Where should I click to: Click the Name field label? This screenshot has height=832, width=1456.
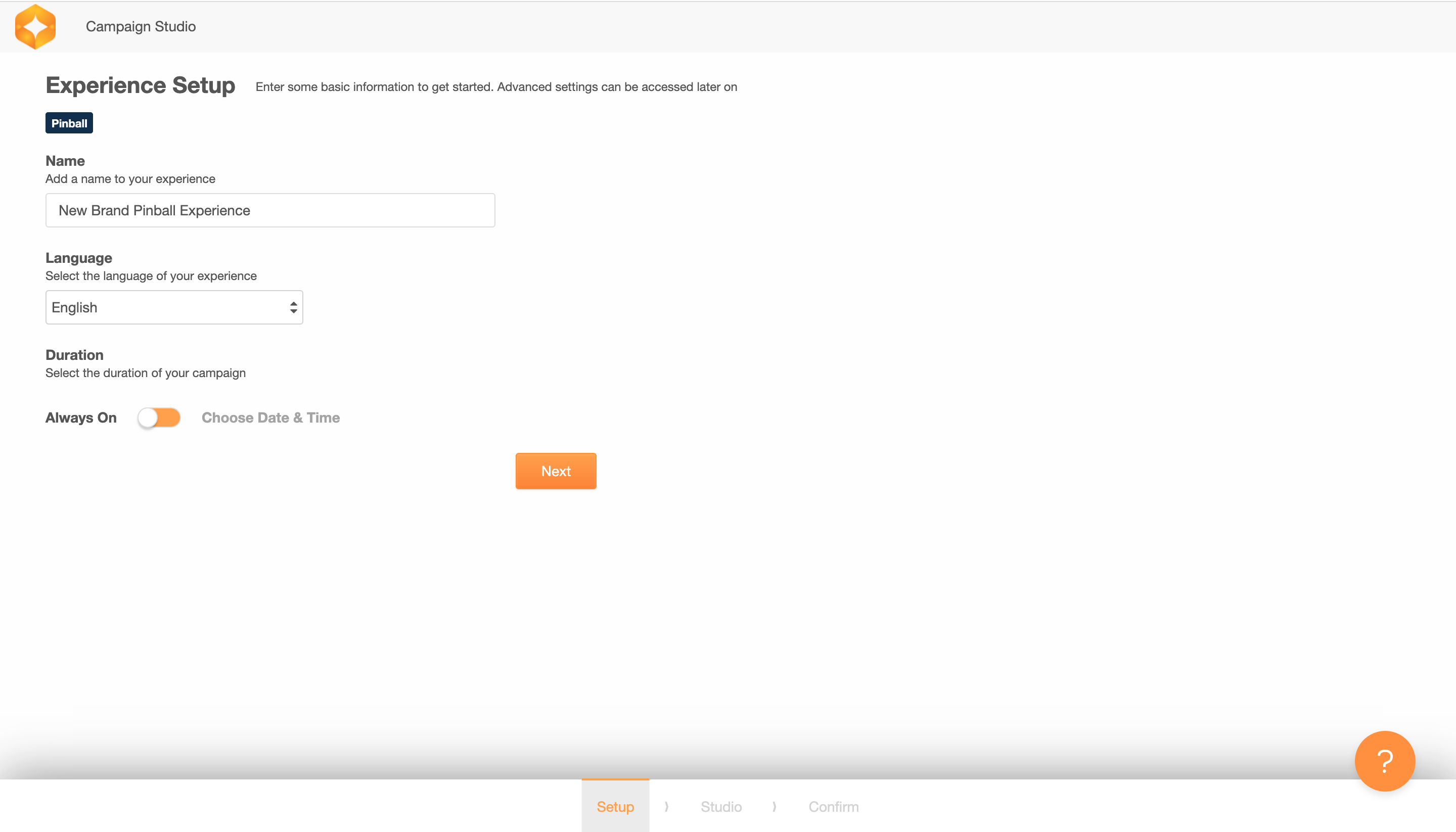pos(65,161)
